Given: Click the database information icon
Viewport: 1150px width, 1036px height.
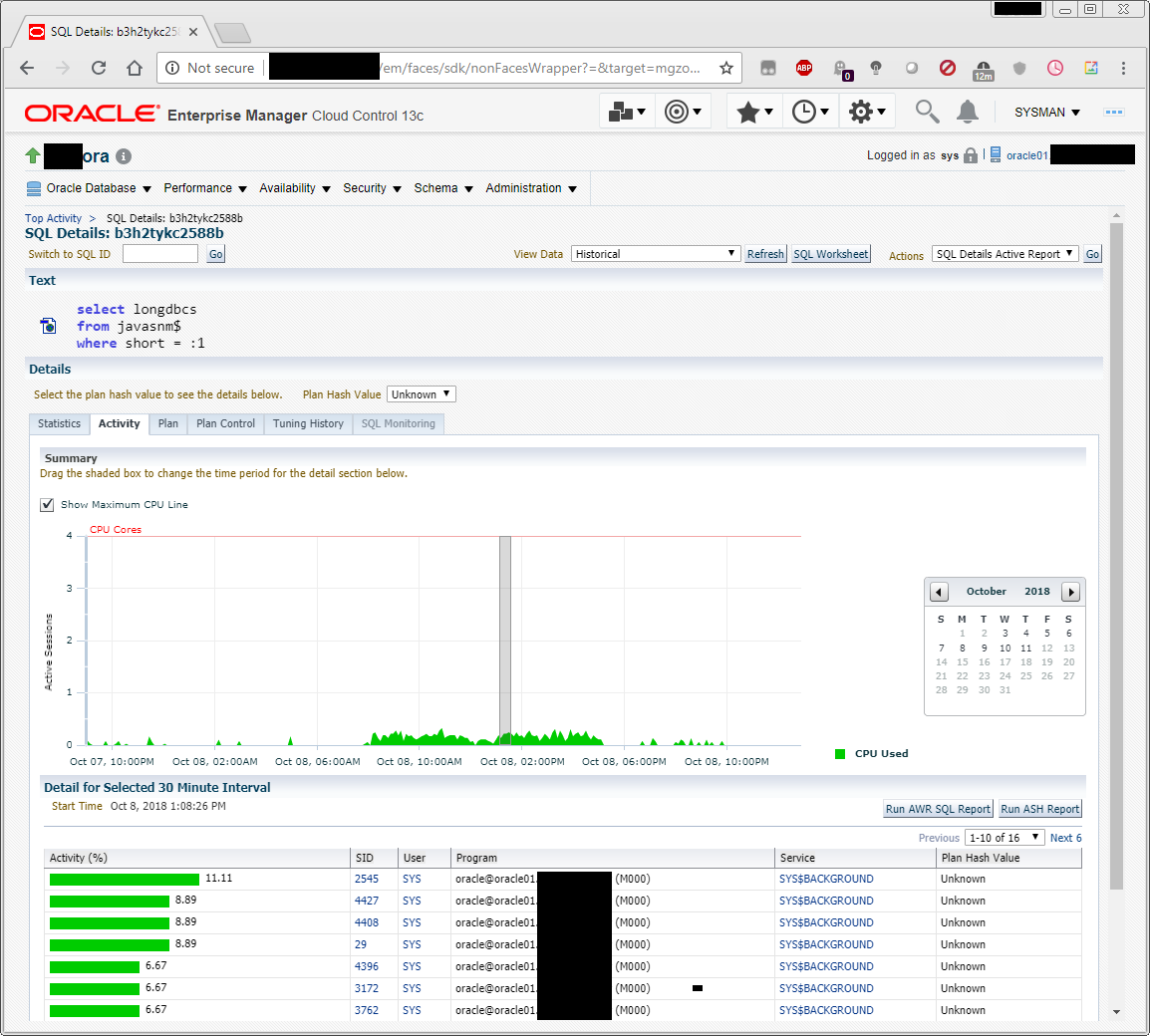Looking at the screenshot, I should 124,156.
